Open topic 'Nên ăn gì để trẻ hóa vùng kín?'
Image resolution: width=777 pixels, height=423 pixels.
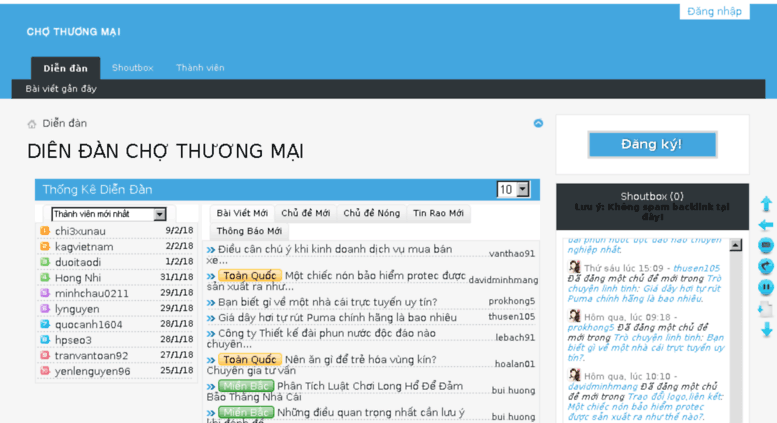[x=361, y=360]
